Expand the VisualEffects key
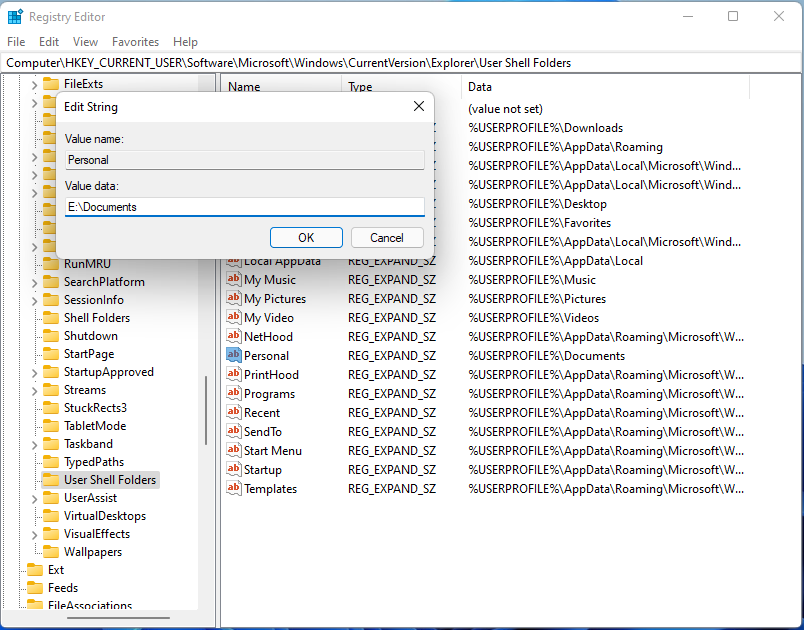The height and width of the screenshot is (630, 804). [x=34, y=534]
